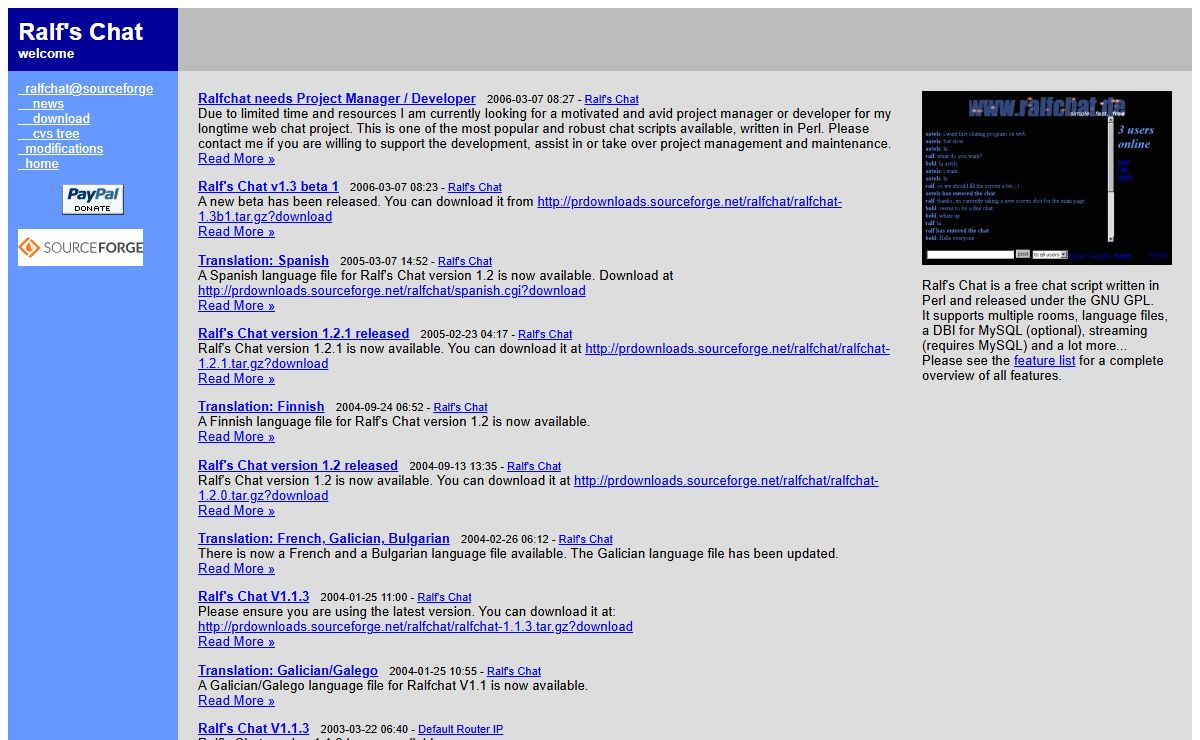This screenshot has height=740, width=1200.
Task: Read More under Project Manager post
Action: pyautogui.click(x=236, y=158)
